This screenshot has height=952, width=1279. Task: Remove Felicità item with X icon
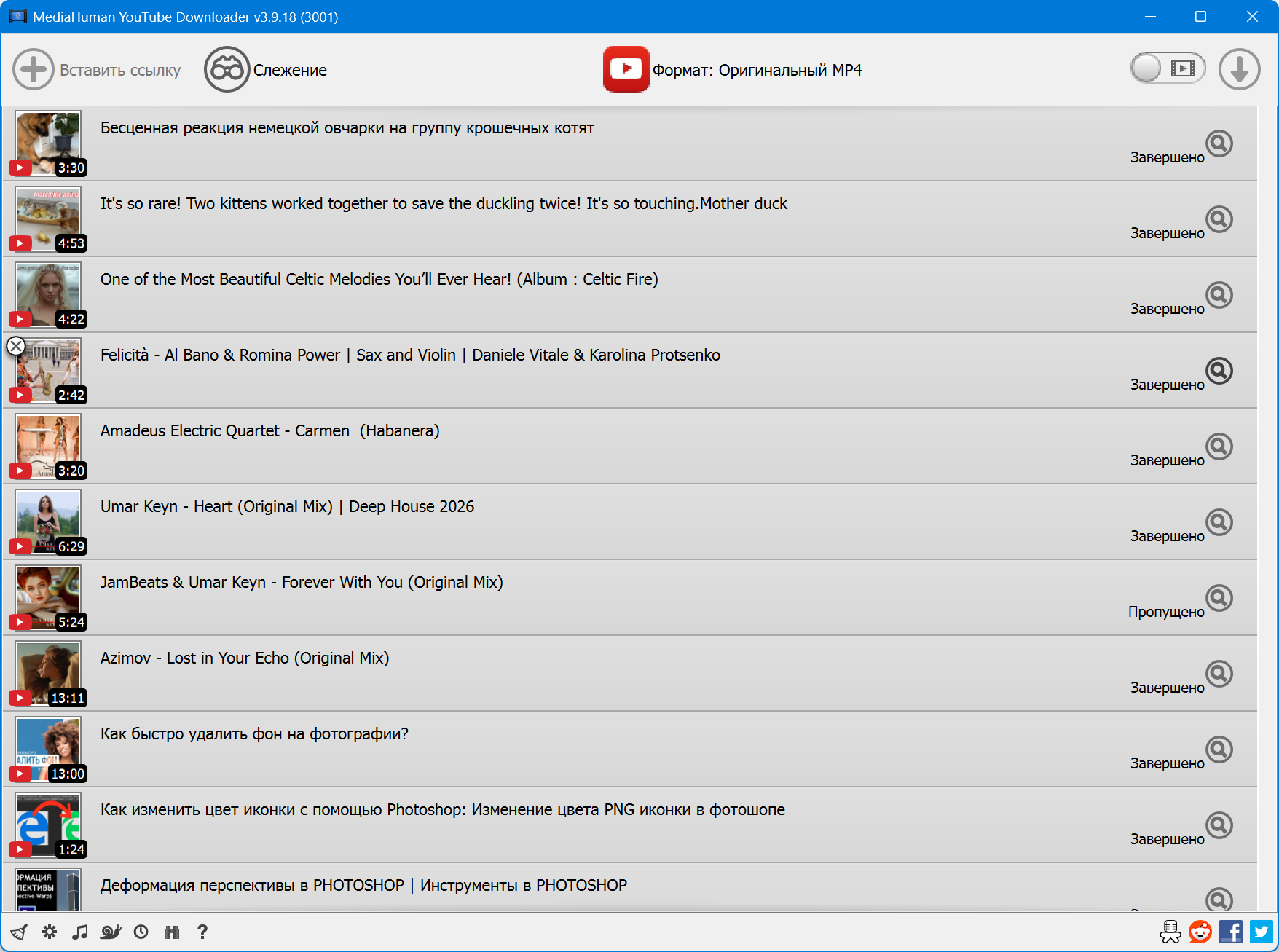tap(16, 346)
